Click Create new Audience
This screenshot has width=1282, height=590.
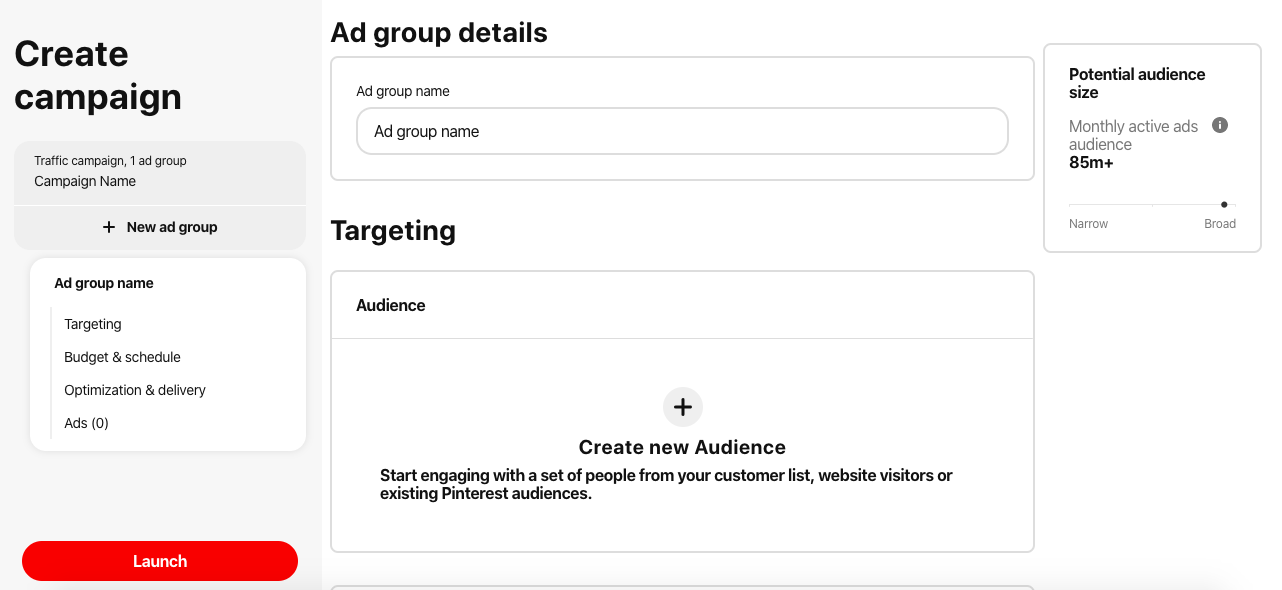pyautogui.click(x=682, y=447)
